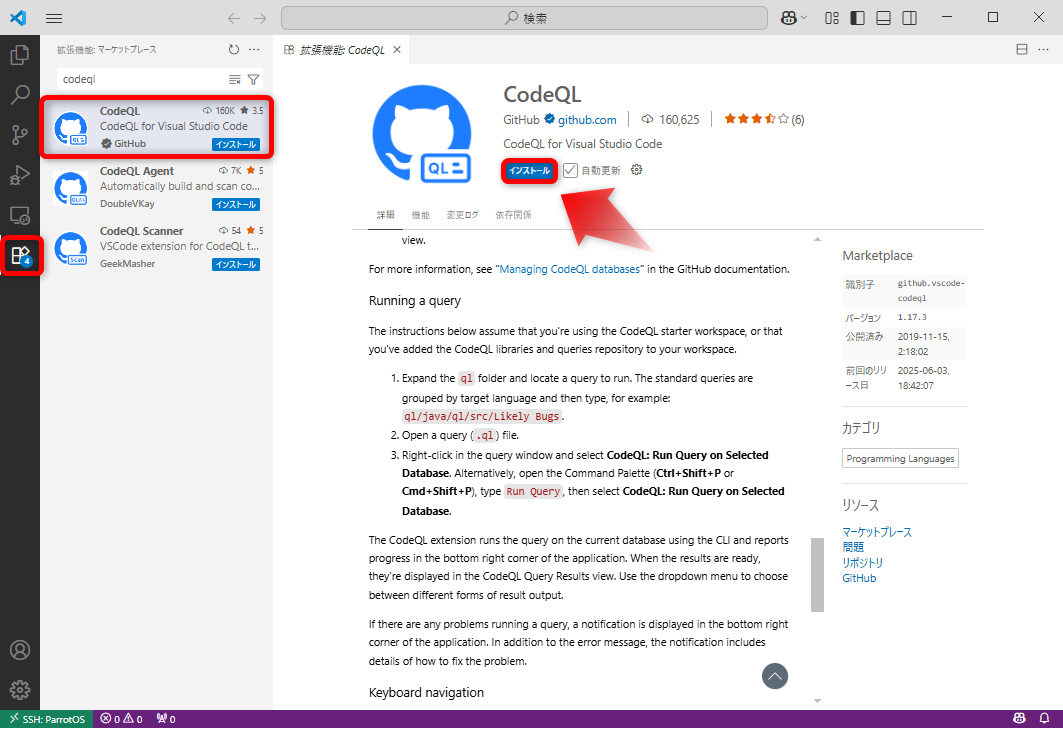Open errors and warnings status item
The width and height of the screenshot is (1063, 729).
[x=121, y=719]
